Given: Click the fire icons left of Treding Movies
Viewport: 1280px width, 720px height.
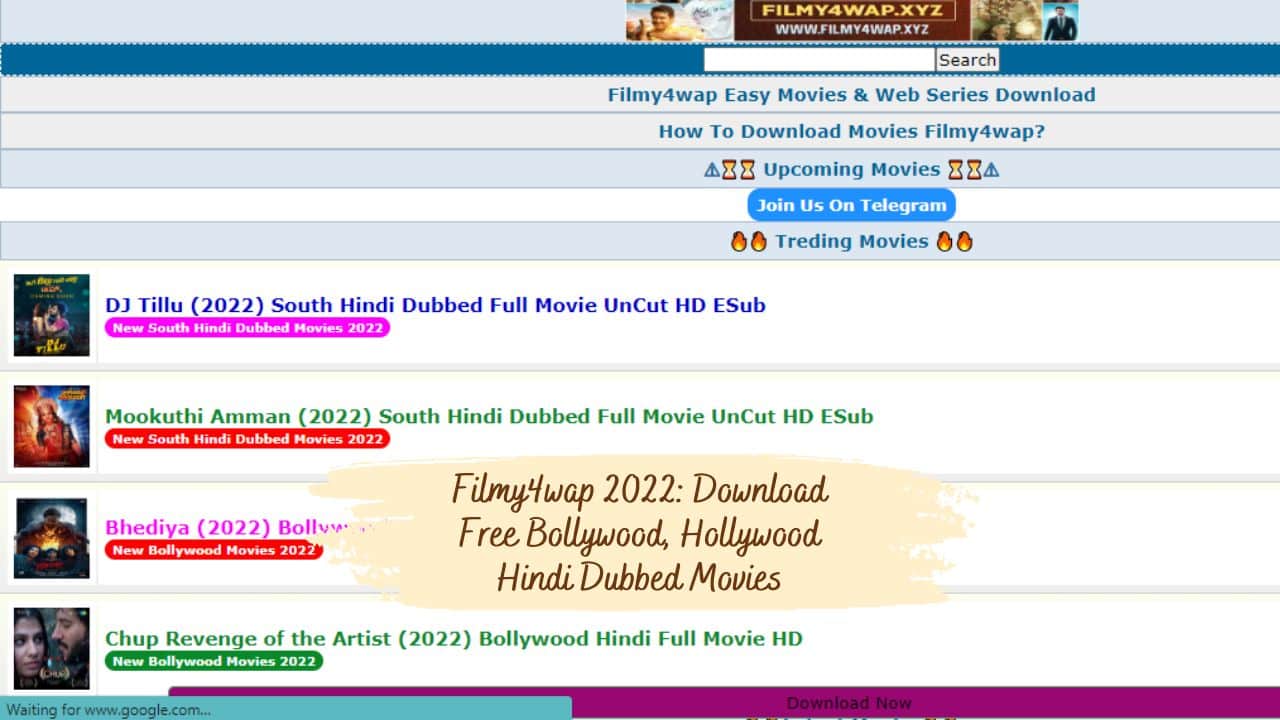Looking at the screenshot, I should 748,241.
